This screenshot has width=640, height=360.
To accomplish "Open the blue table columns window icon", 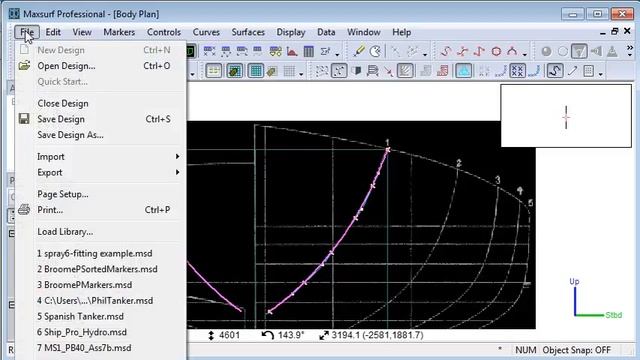I will point(309,51).
